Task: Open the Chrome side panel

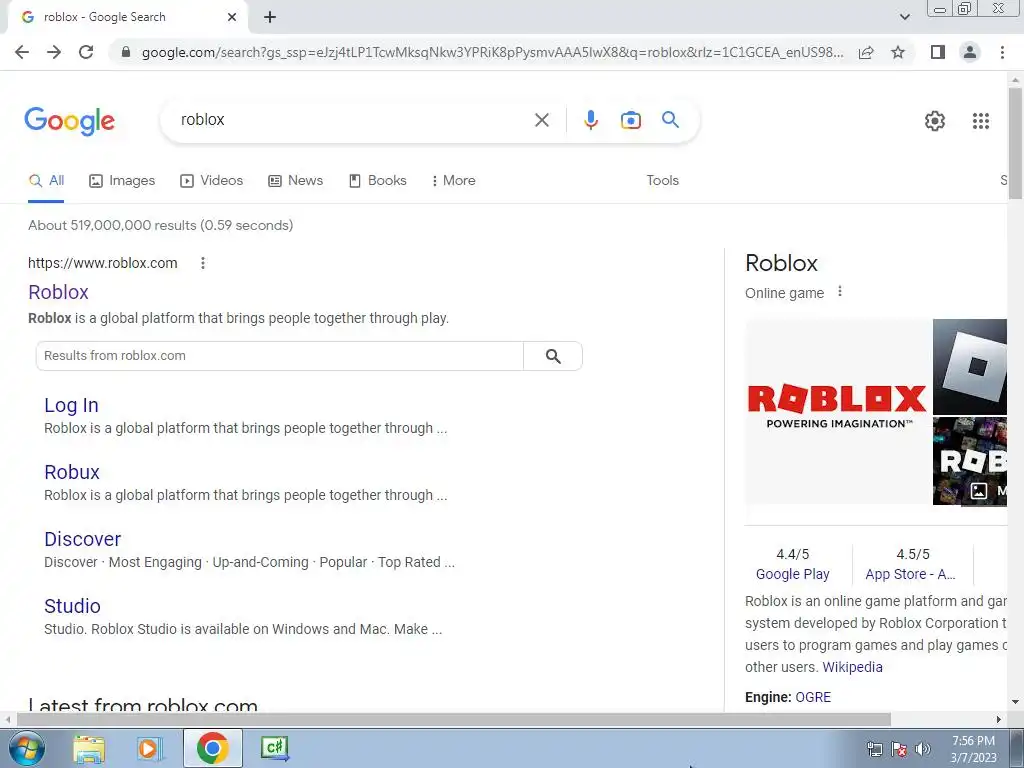Action: (x=938, y=52)
